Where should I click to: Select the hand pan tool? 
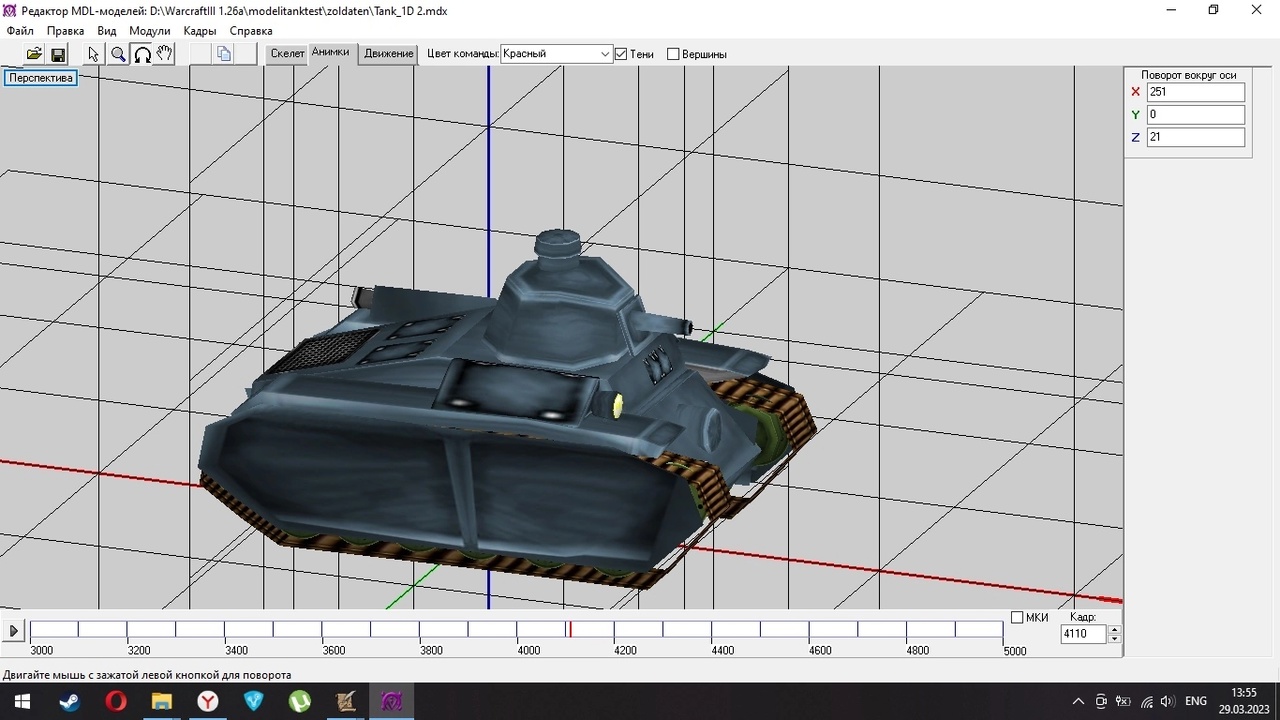pyautogui.click(x=165, y=54)
